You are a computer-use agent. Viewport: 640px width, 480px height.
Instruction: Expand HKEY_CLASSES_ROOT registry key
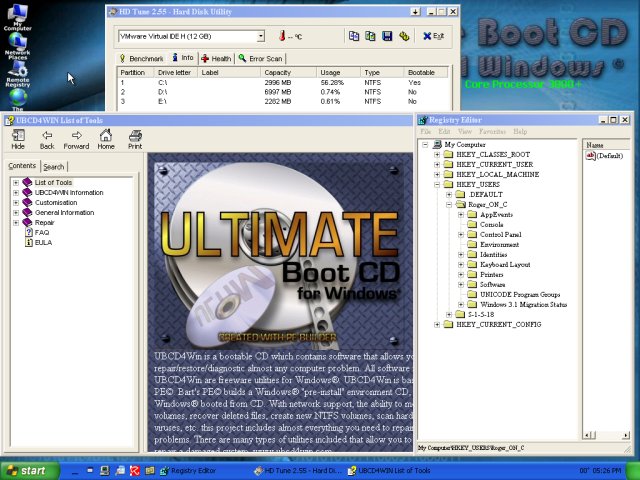(x=437, y=154)
